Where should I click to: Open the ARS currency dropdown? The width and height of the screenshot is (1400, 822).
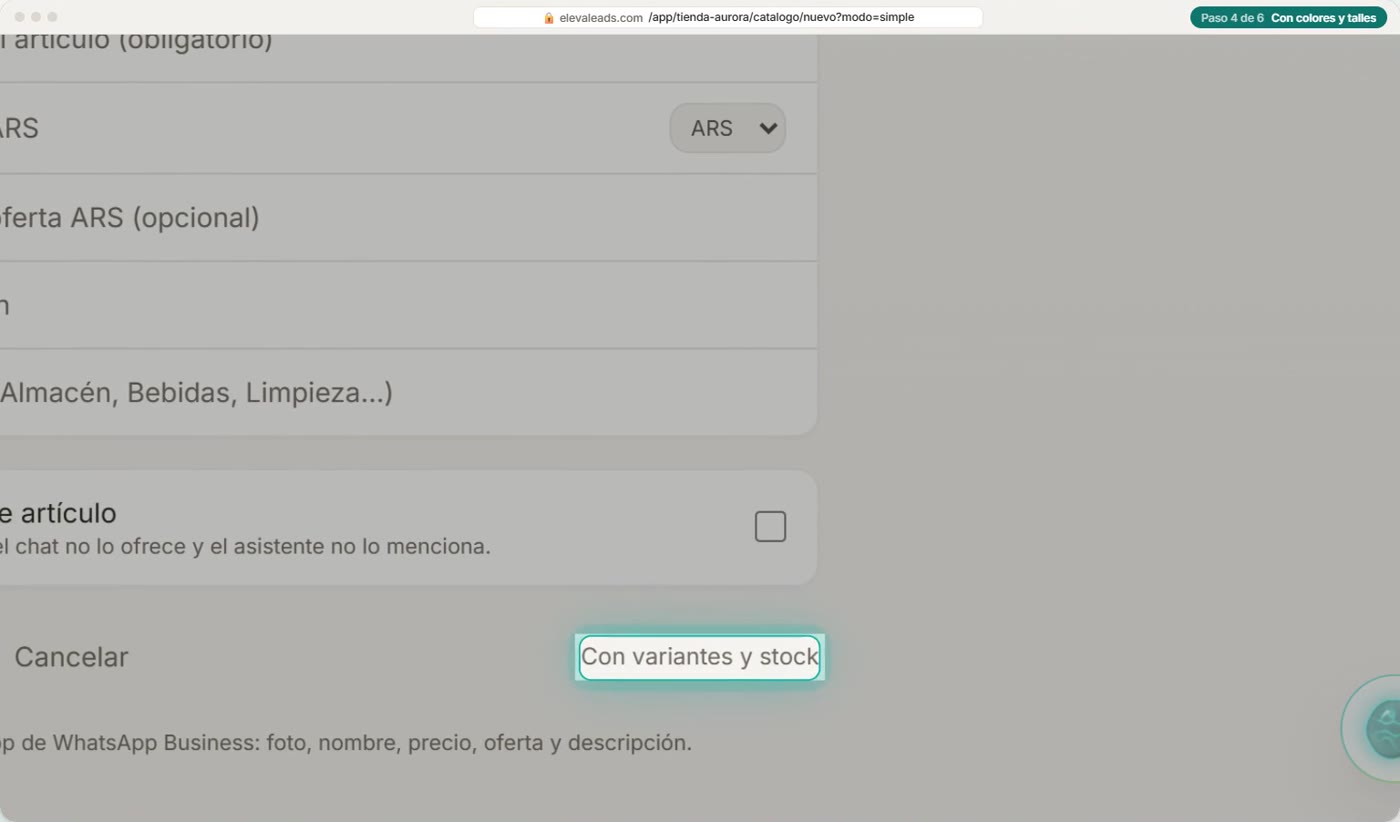click(x=727, y=128)
